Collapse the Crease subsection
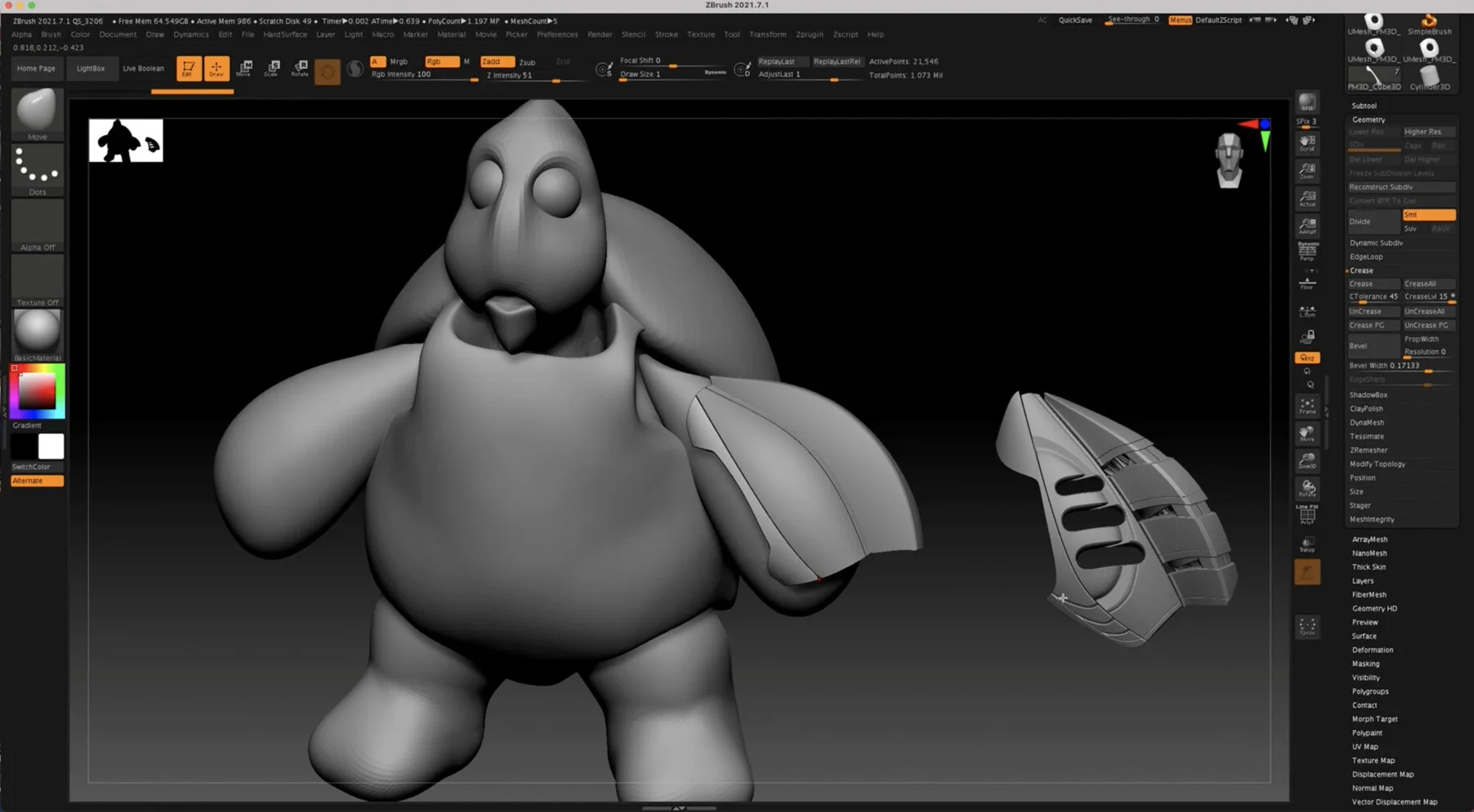The image size is (1474, 812). click(1362, 270)
